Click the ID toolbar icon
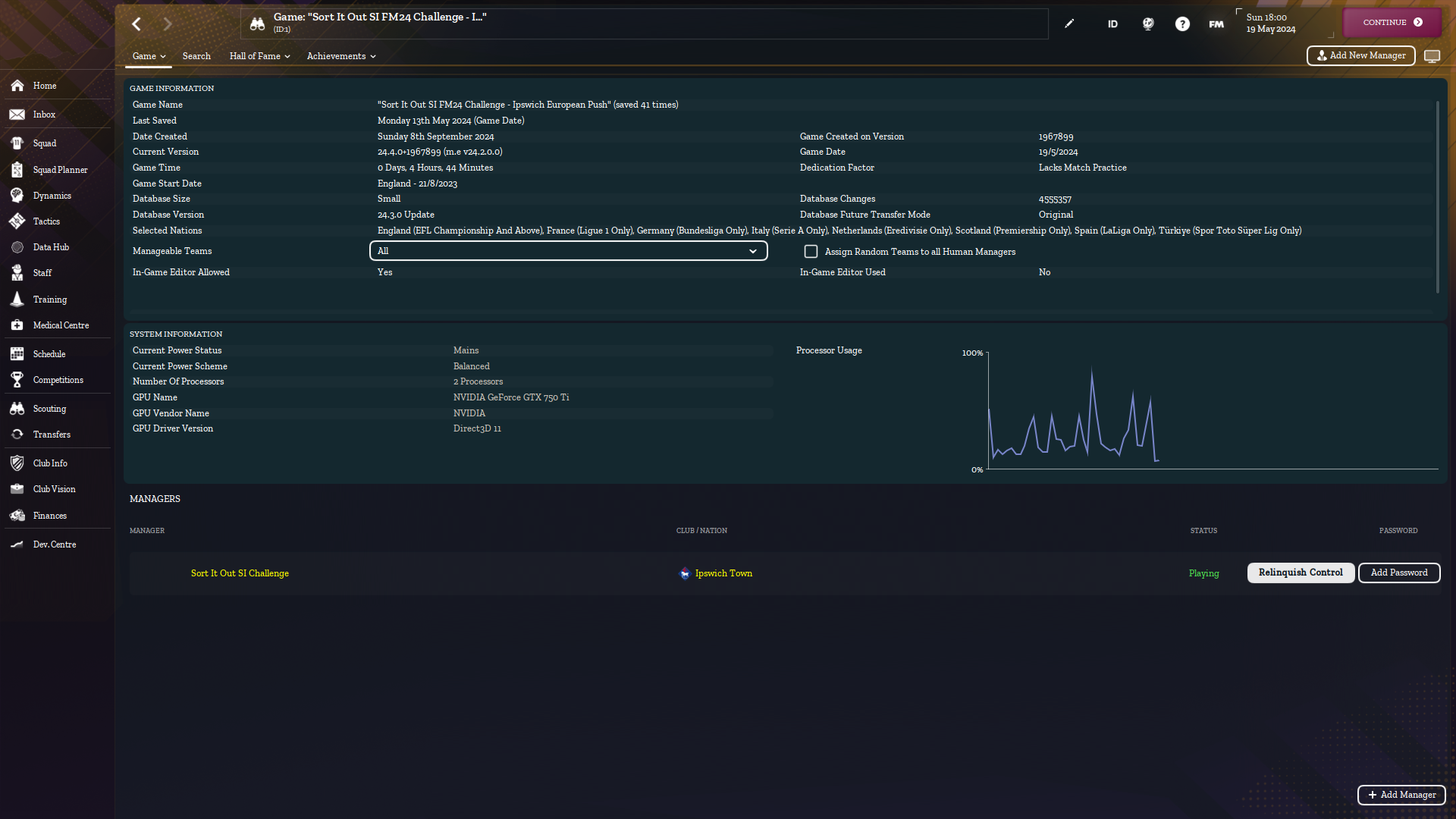The width and height of the screenshot is (1456, 819). (1112, 24)
